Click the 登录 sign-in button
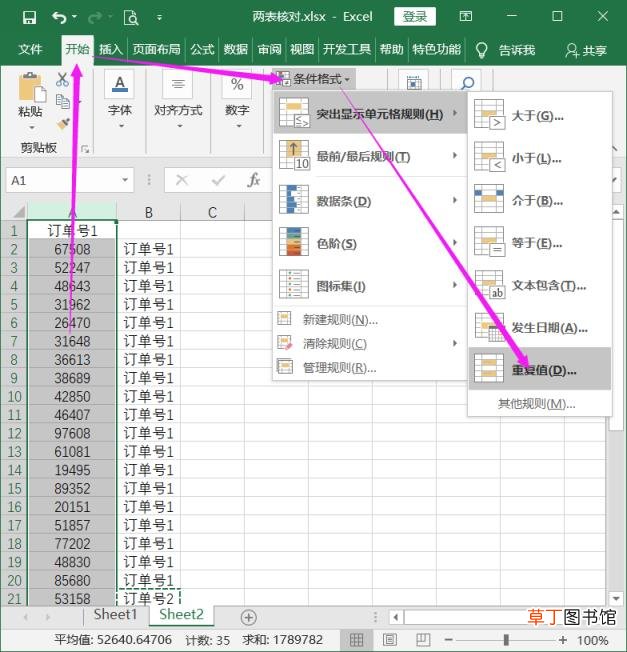Screen dimensions: 627x652 click(415, 17)
